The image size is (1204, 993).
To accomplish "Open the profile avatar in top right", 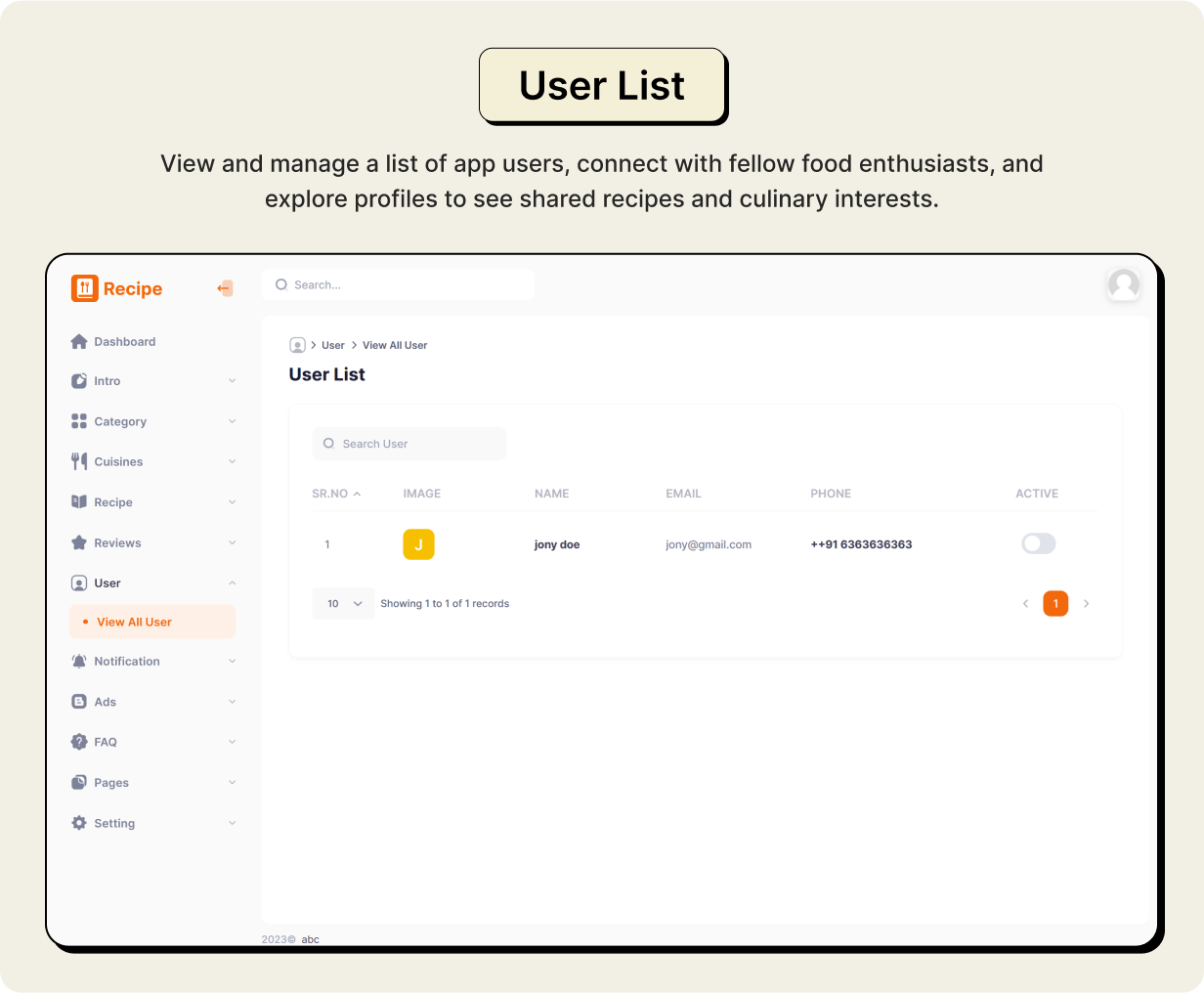I will coord(1124,284).
